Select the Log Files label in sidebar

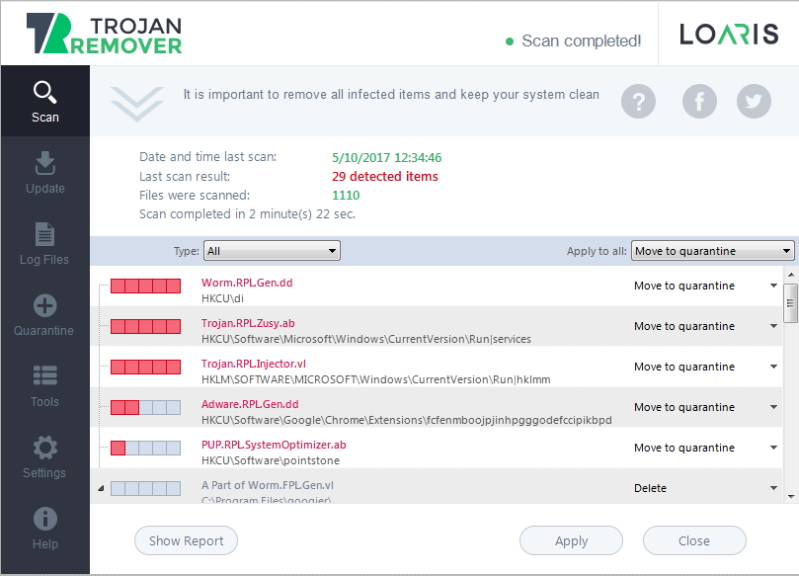pos(44,259)
